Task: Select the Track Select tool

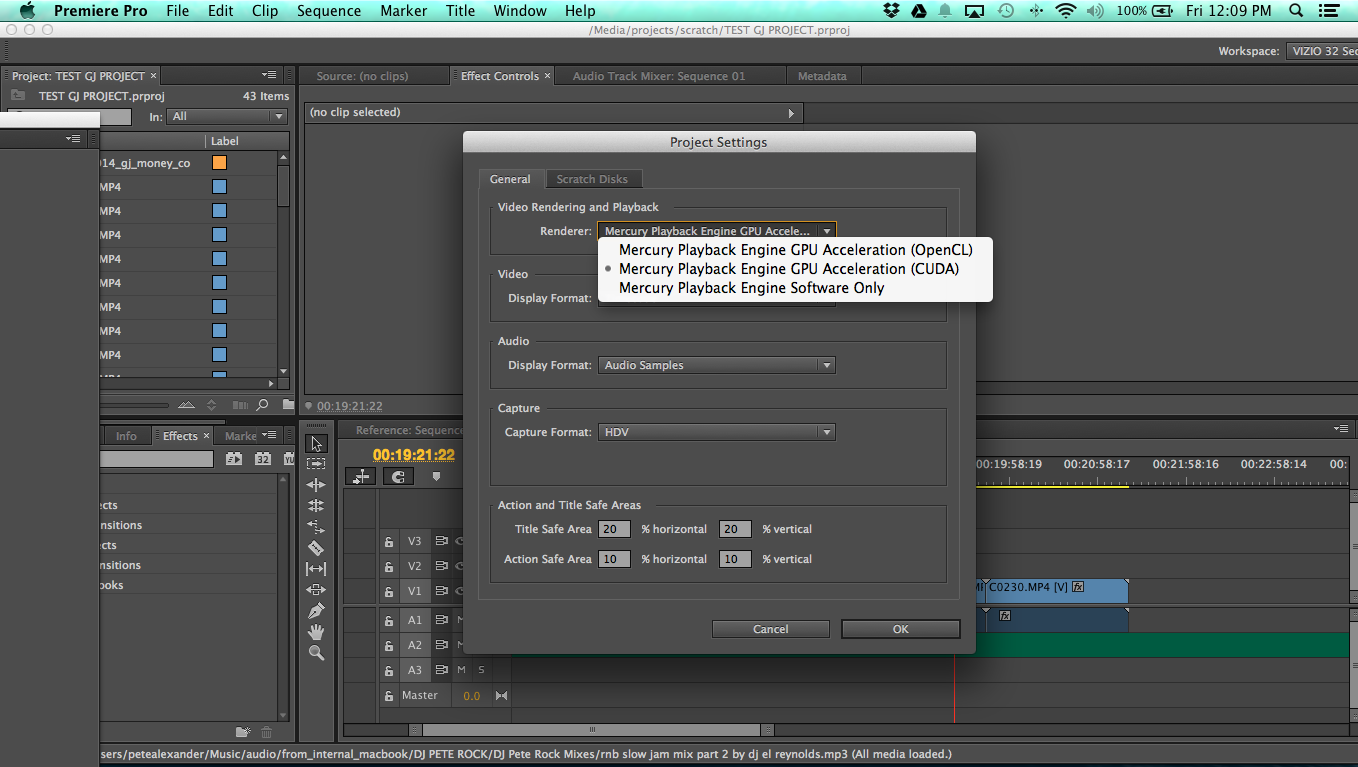Action: coord(316,464)
